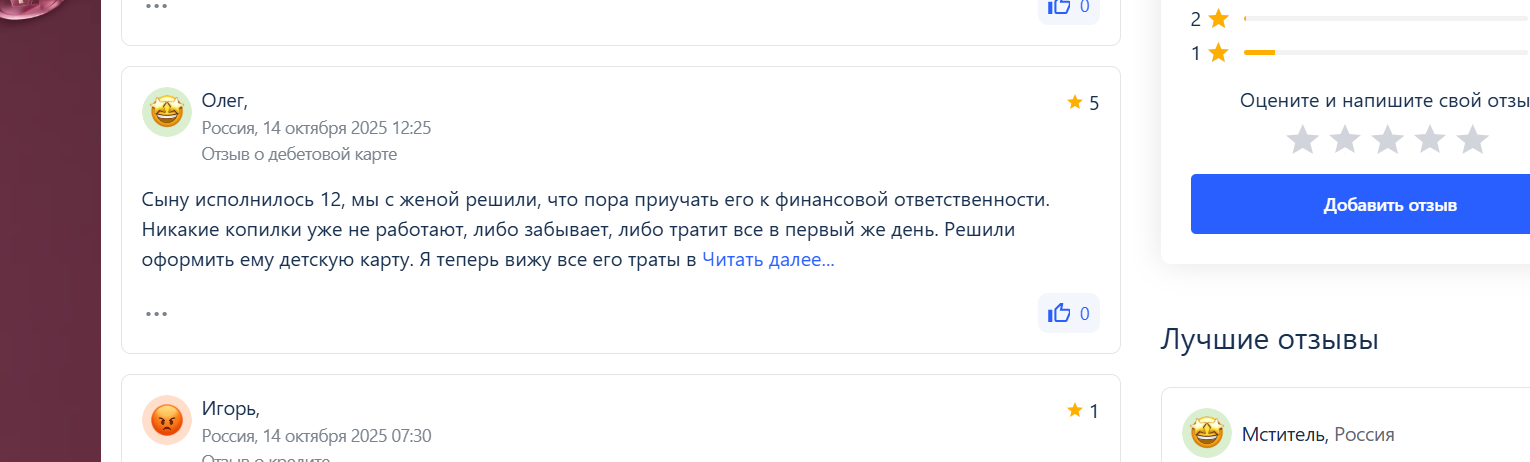
Task: Click the Мститель emoji avatar
Action: [1206, 433]
